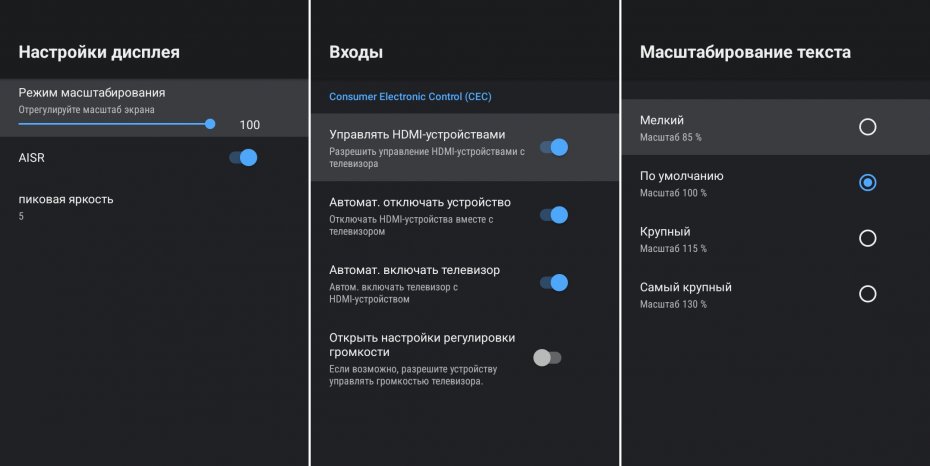Click the AISR label text
This screenshot has height=466, width=930.
pyautogui.click(x=32, y=157)
